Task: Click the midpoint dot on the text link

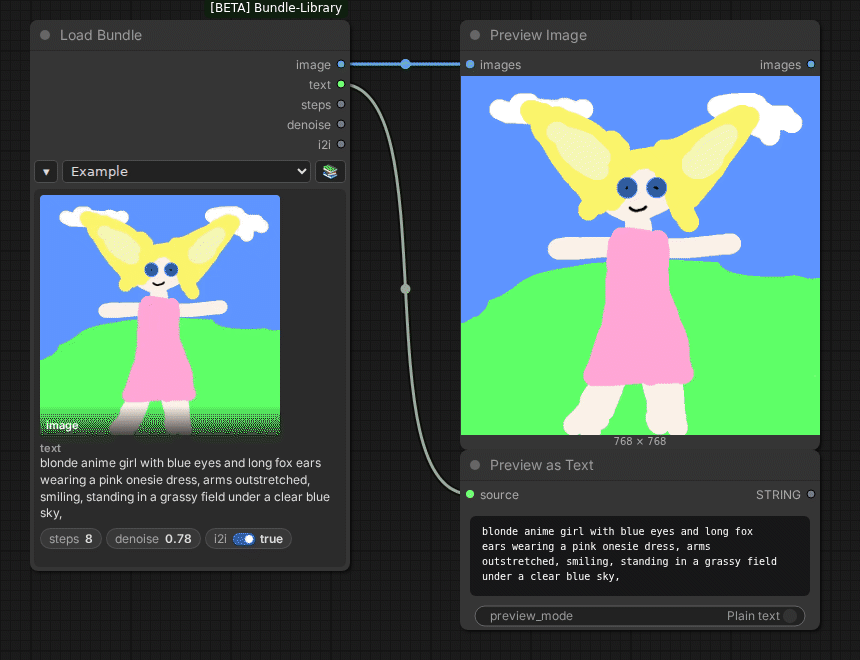Action: pyautogui.click(x=405, y=289)
